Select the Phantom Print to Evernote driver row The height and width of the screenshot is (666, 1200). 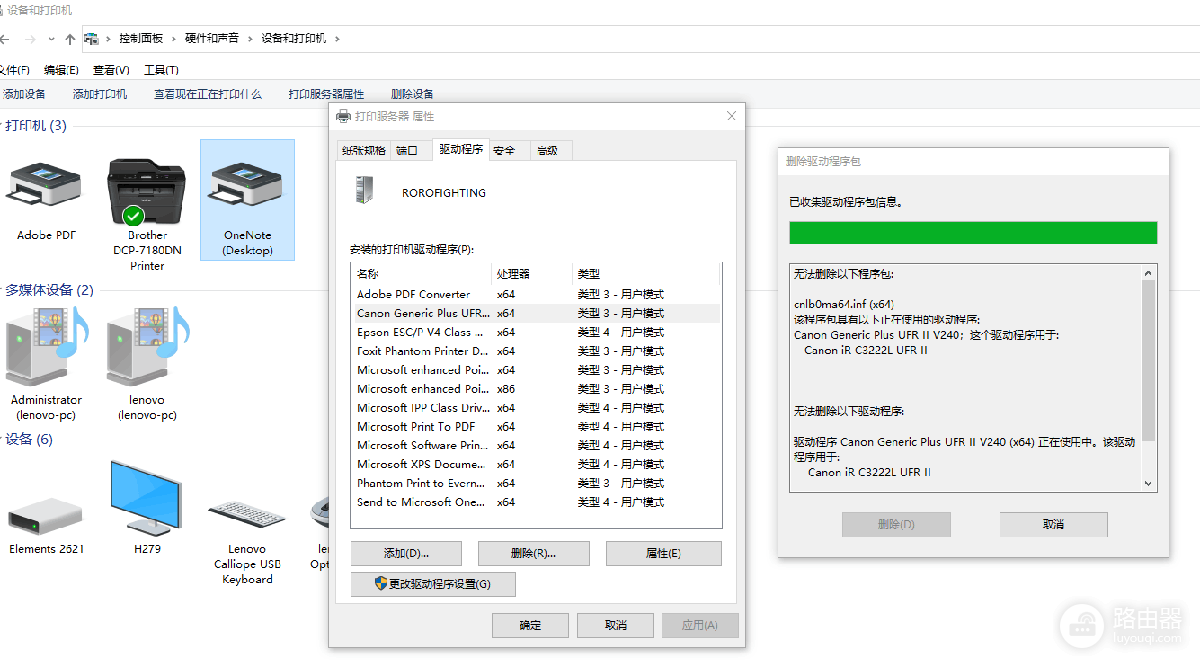[x=536, y=483]
